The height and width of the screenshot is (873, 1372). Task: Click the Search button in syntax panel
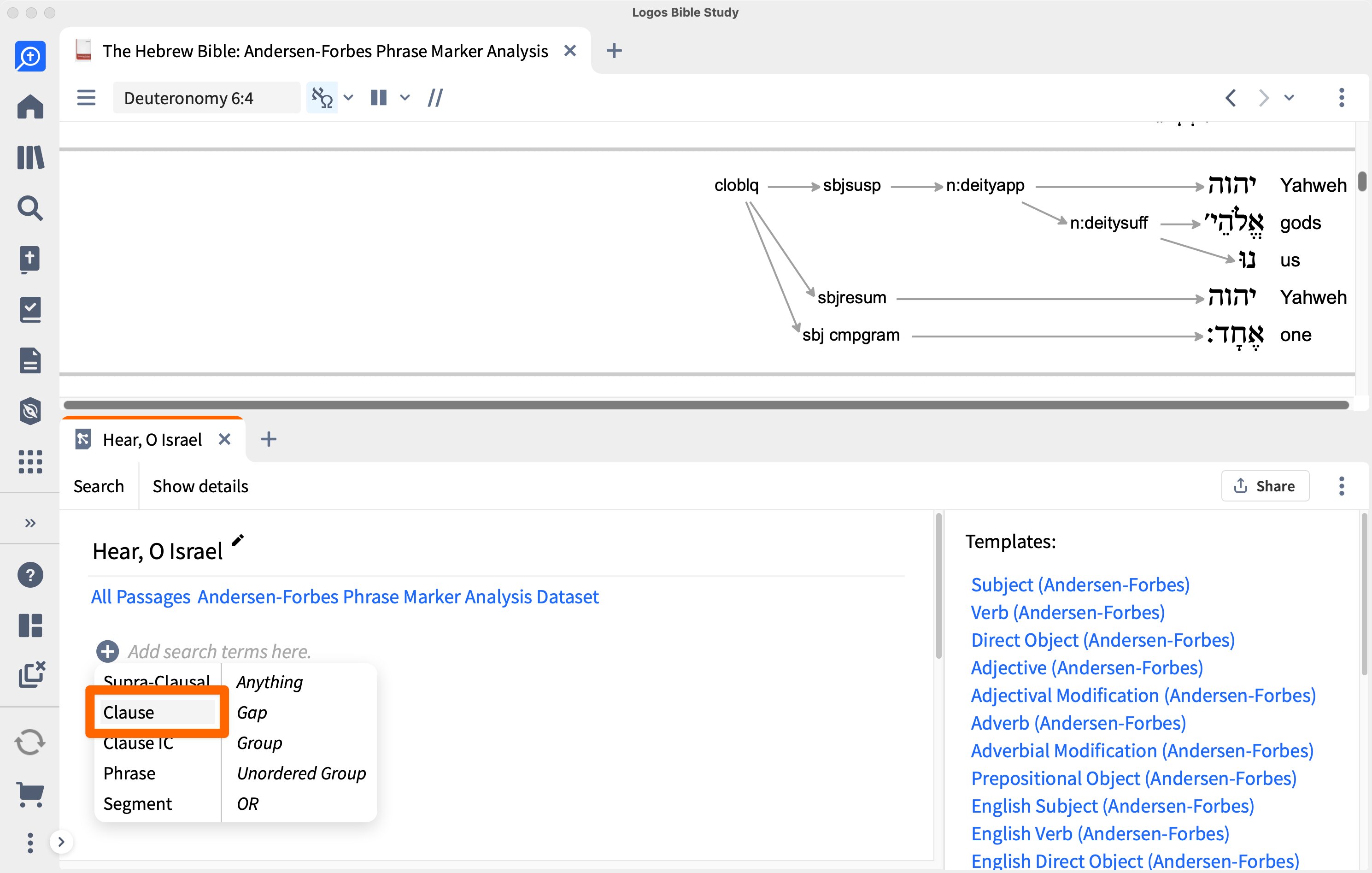coord(99,486)
